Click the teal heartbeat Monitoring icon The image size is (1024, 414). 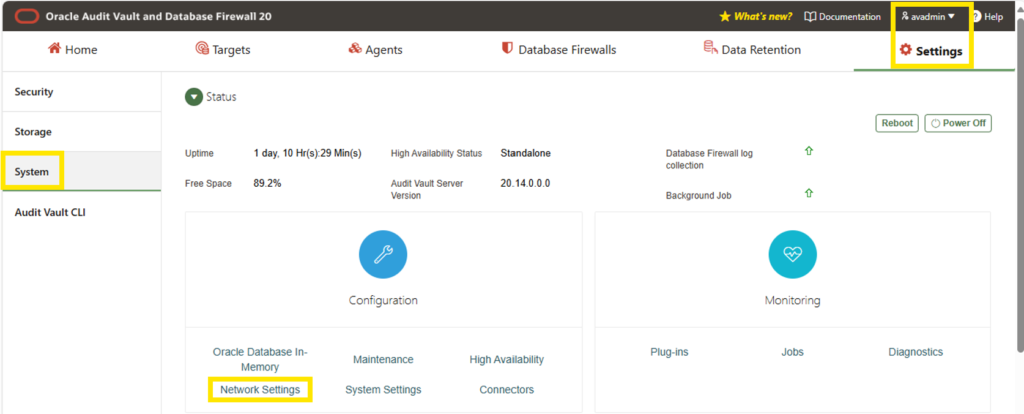(x=792, y=254)
